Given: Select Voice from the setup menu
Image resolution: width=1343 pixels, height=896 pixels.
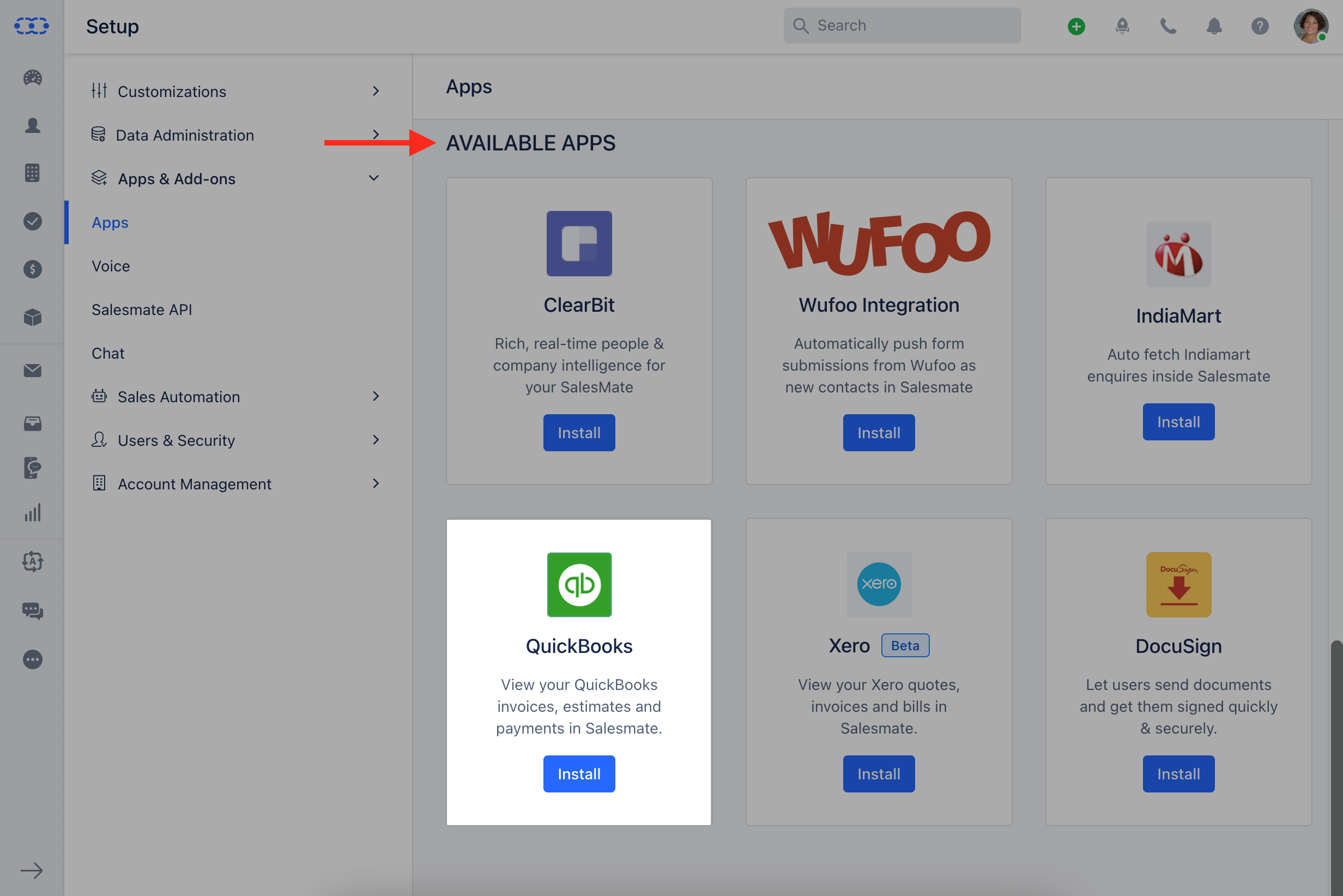Looking at the screenshot, I should (110, 265).
